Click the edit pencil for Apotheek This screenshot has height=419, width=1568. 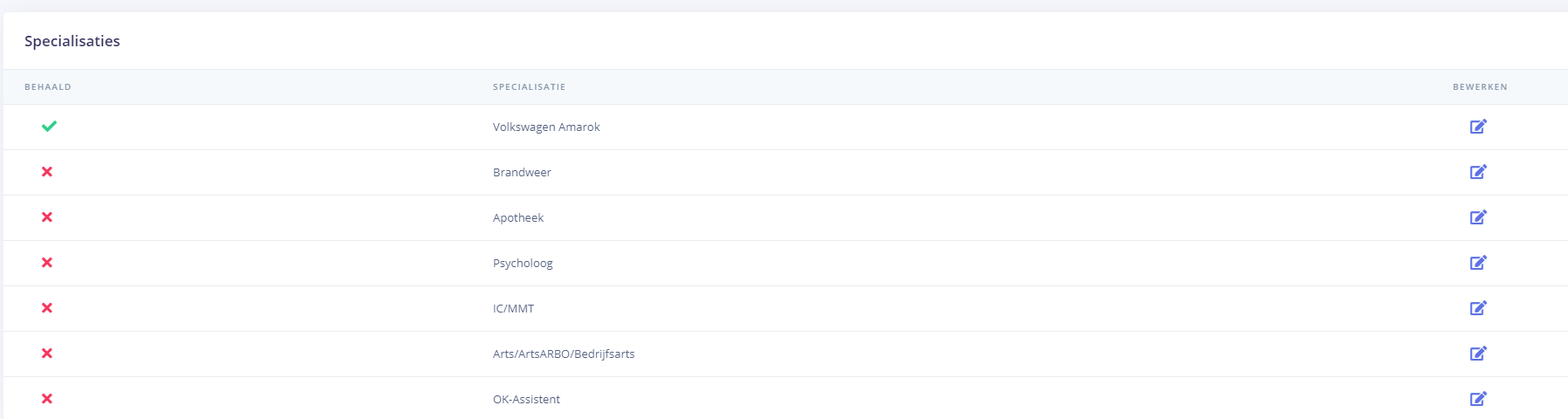(x=1477, y=217)
